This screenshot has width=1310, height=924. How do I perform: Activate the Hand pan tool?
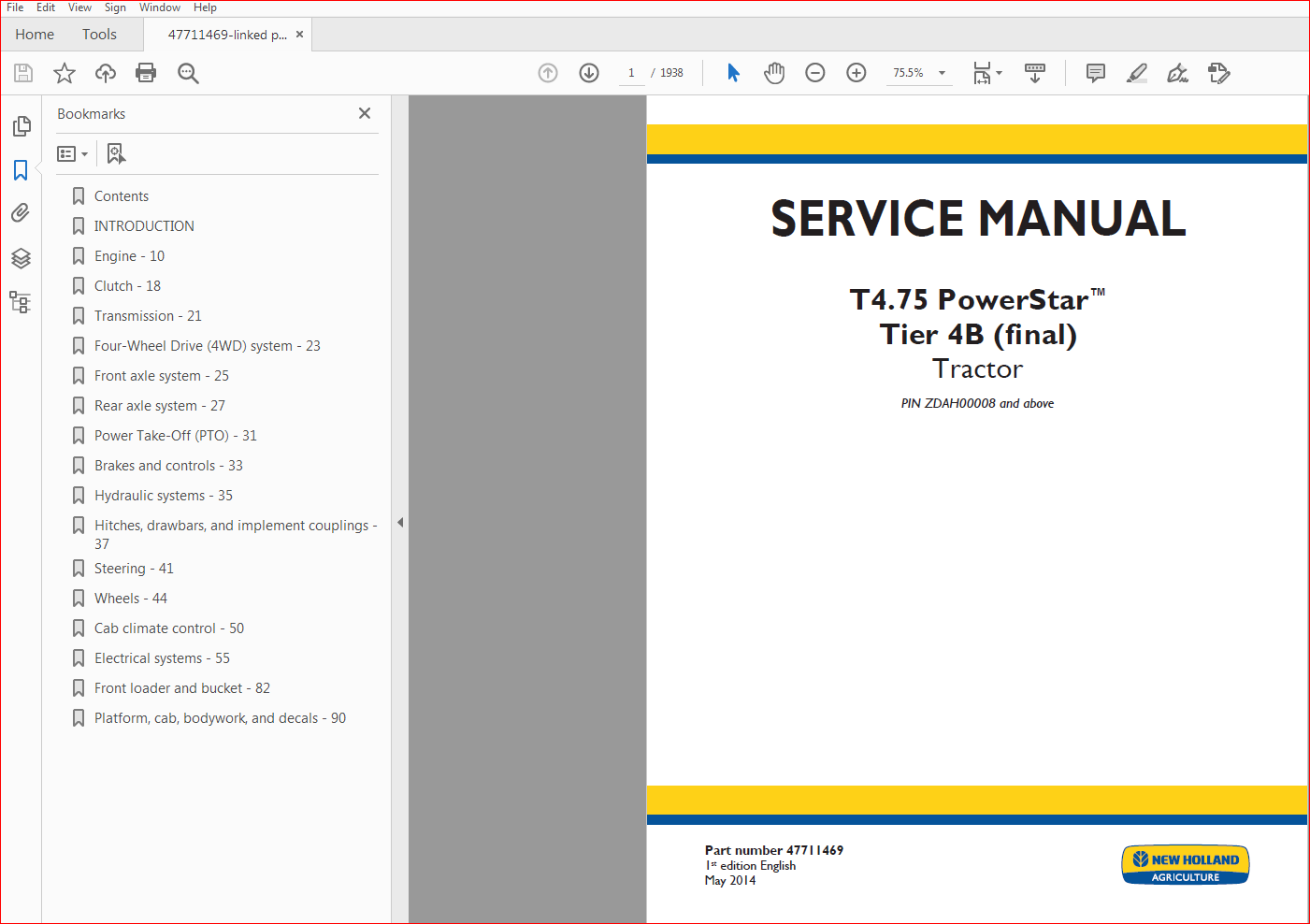[x=774, y=73]
